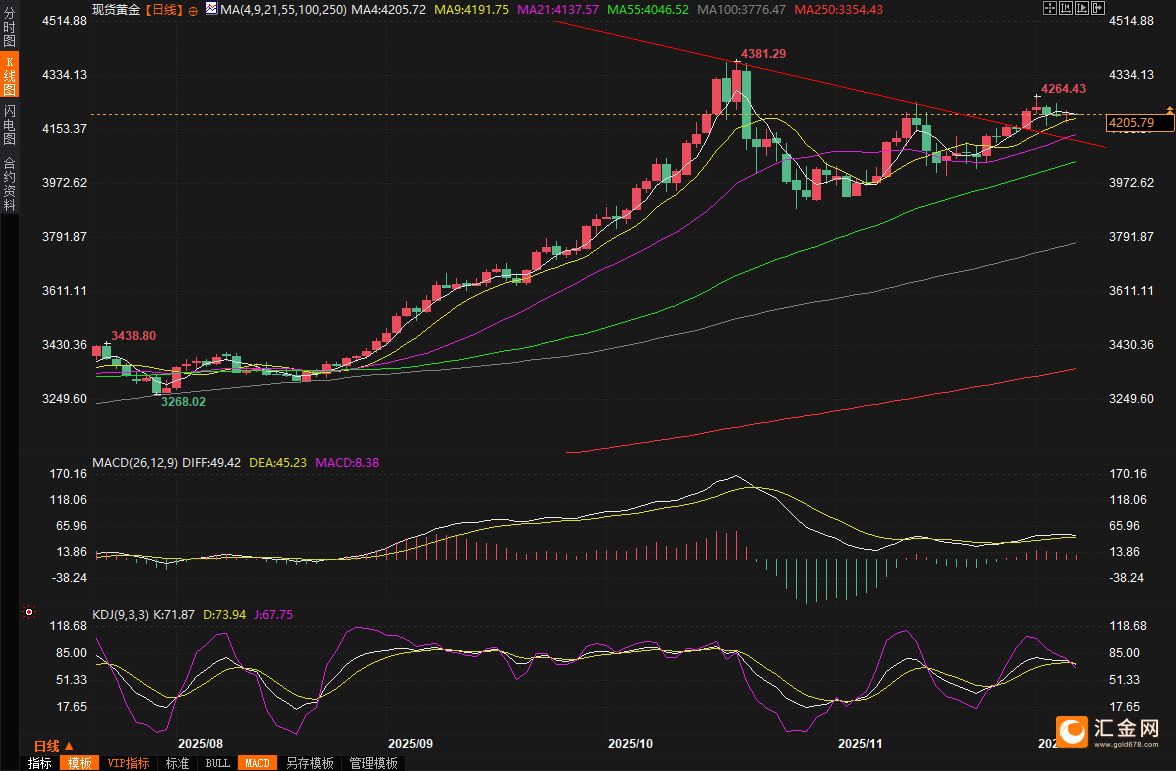Viewport: 1176px width, 771px height.
Task: Click the 汇金网 logo
Action: coord(1108,731)
